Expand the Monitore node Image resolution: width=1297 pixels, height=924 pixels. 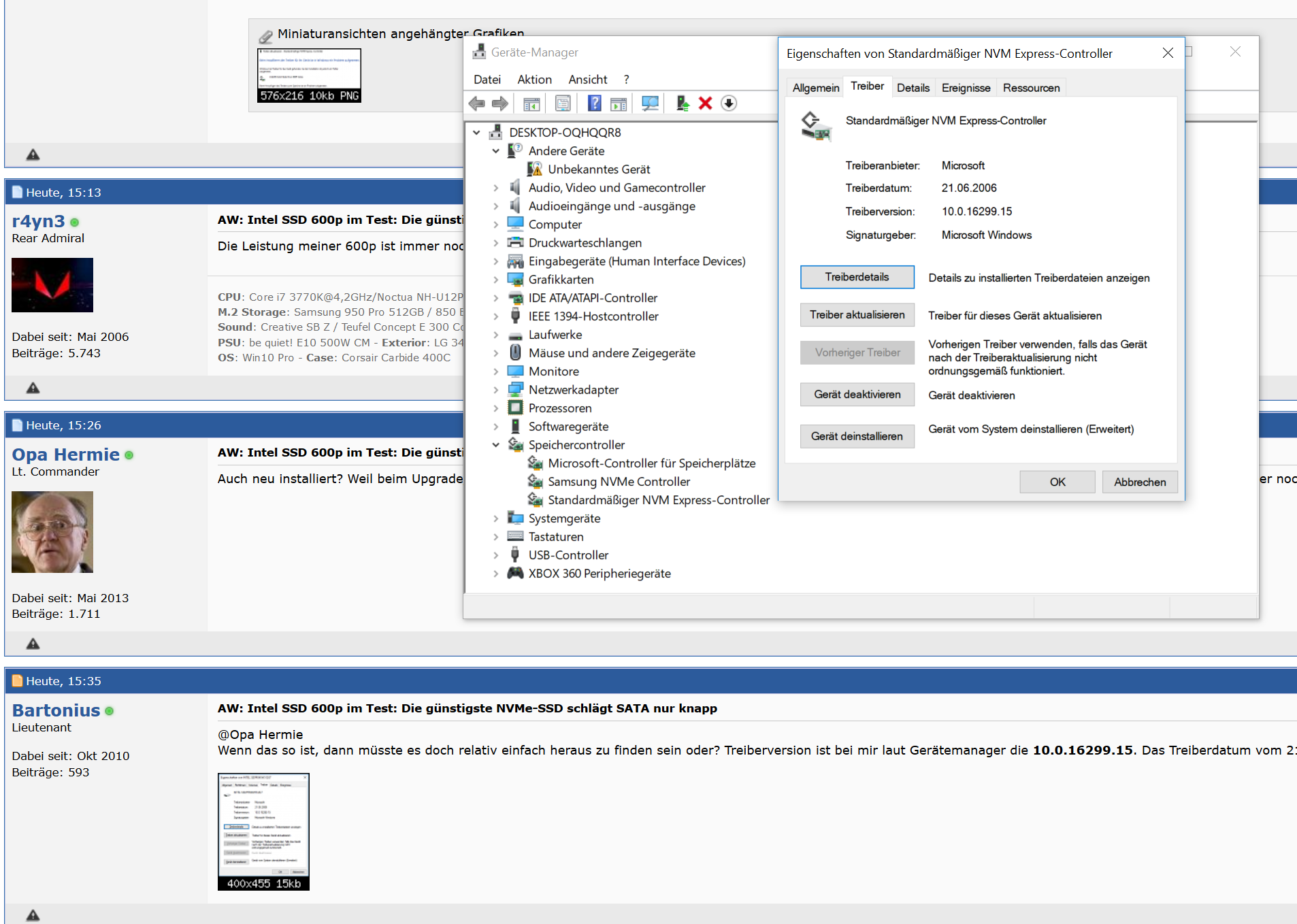pos(496,371)
